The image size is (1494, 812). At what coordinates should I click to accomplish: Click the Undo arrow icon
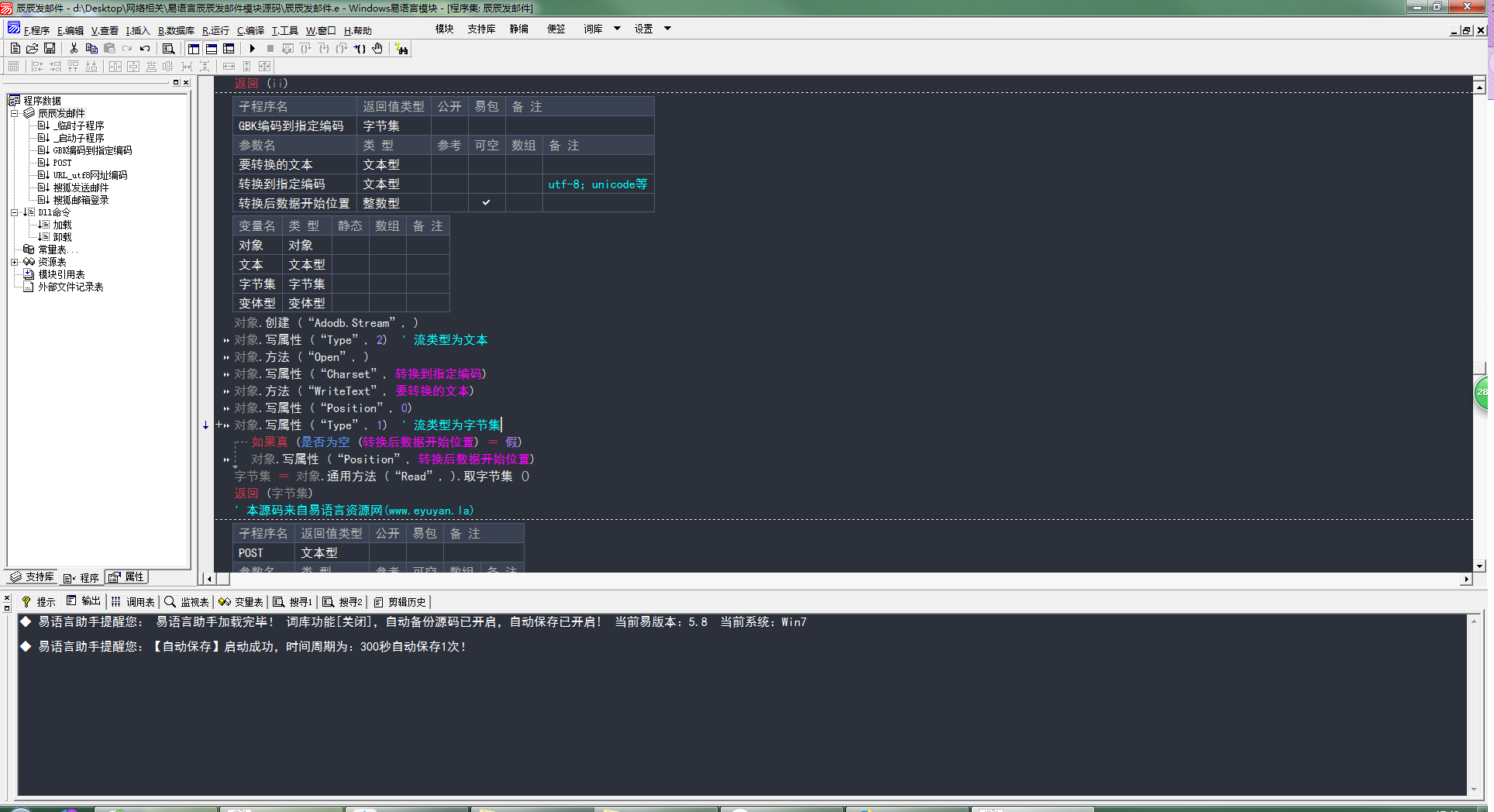145,49
